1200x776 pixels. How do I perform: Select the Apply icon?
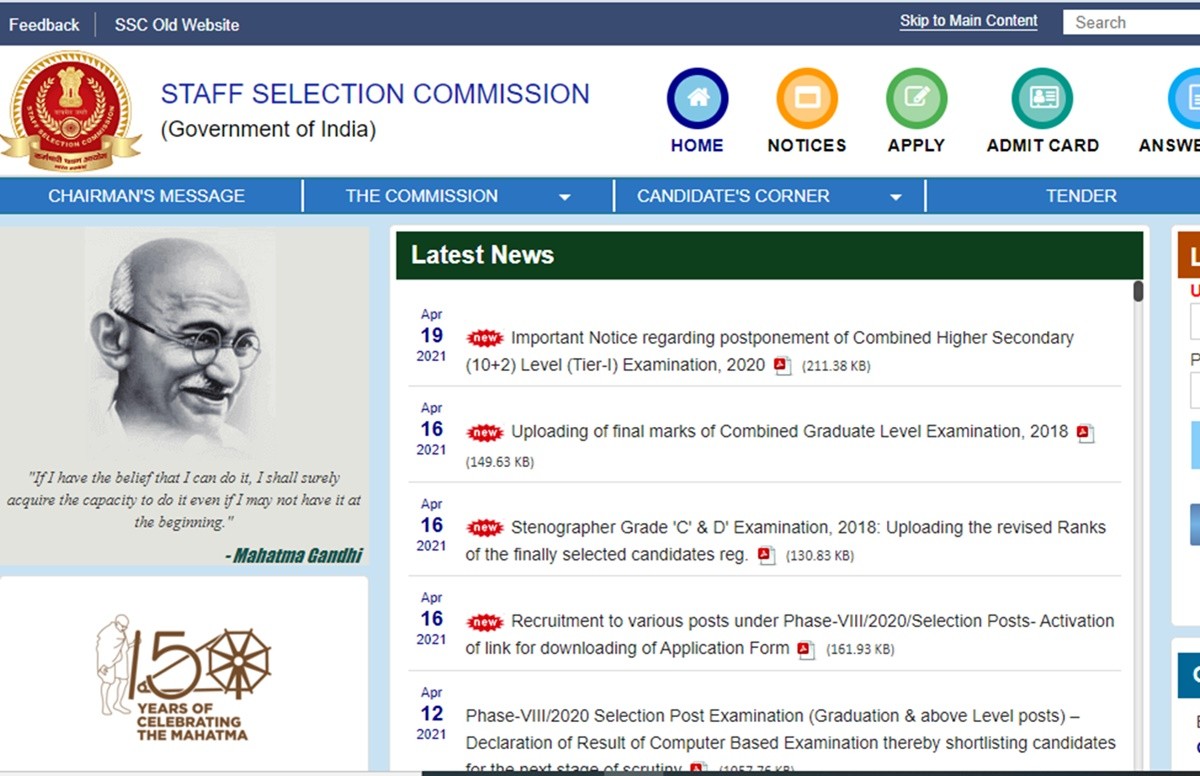point(916,98)
